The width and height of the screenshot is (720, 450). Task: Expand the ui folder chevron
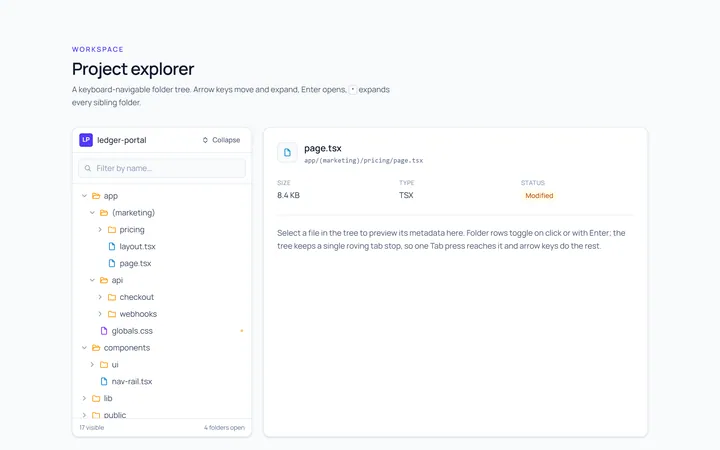click(92, 365)
